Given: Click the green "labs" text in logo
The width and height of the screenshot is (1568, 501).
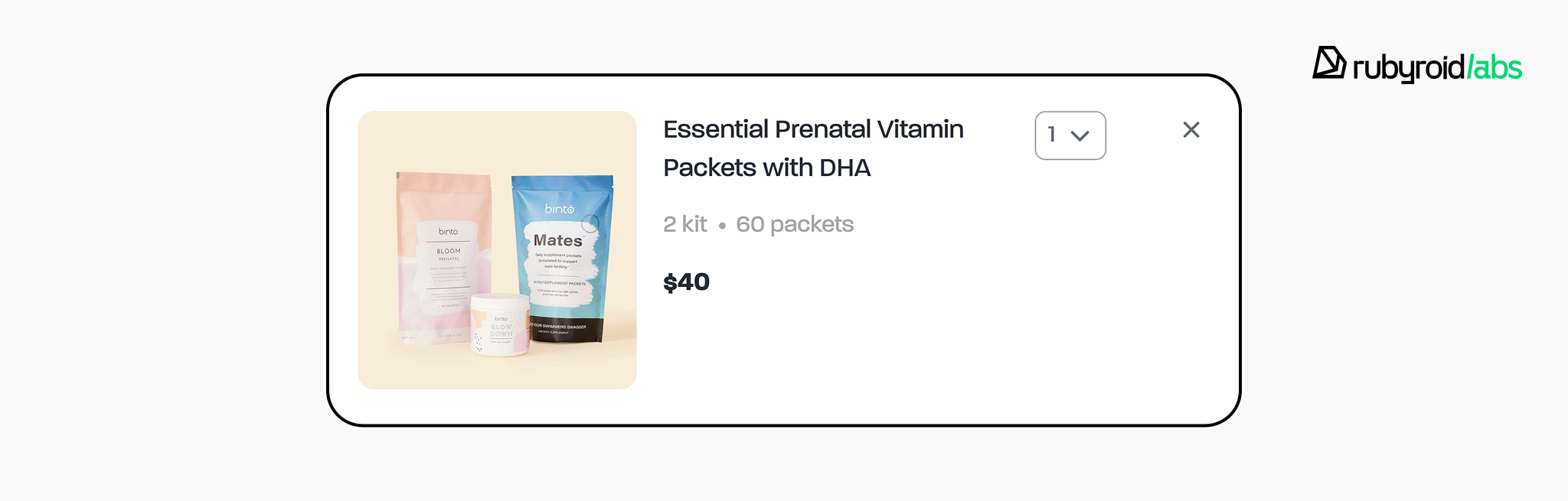Looking at the screenshot, I should click(1497, 68).
